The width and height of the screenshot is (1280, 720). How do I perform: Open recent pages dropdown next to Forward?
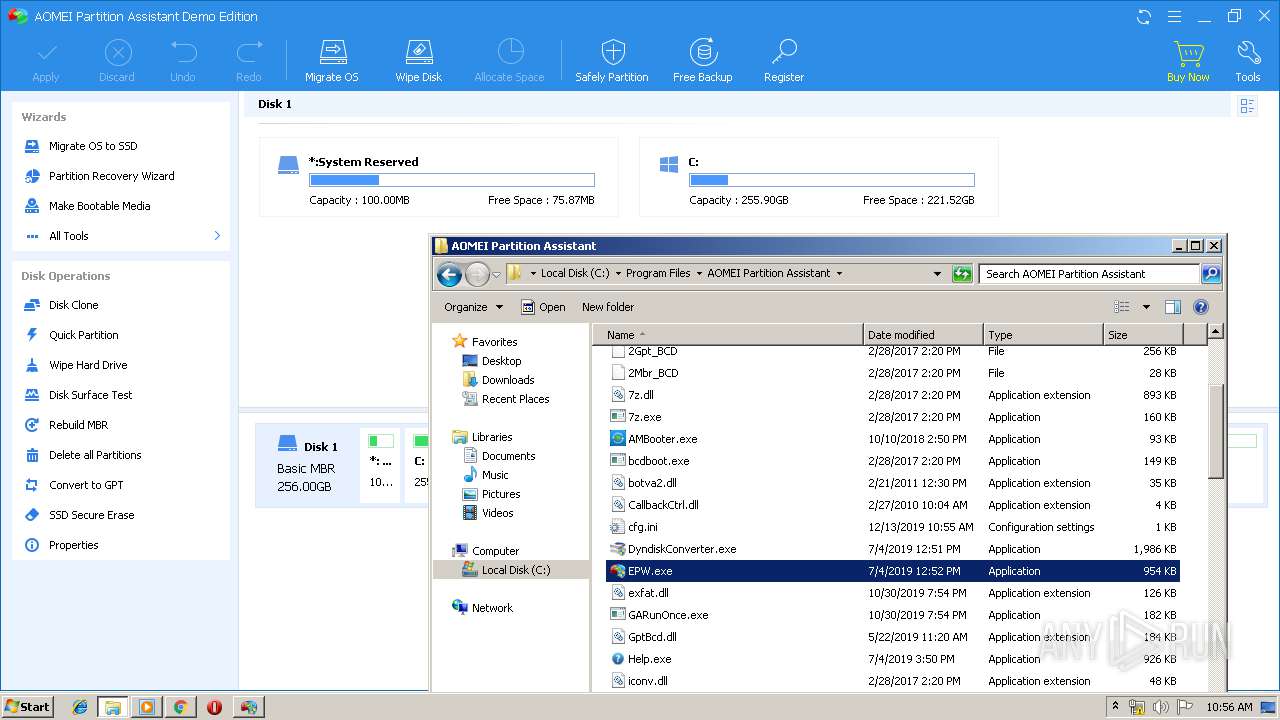[x=497, y=275]
